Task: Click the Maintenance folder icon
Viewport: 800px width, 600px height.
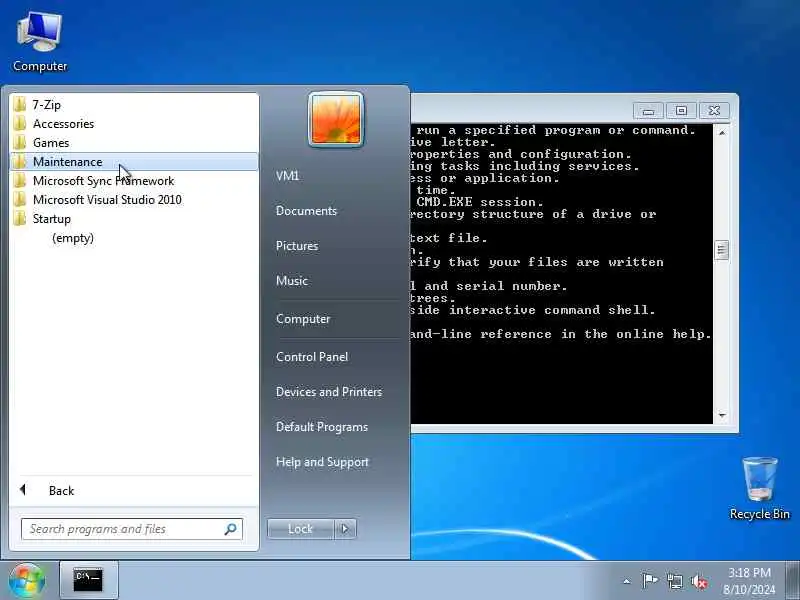Action: [20, 162]
